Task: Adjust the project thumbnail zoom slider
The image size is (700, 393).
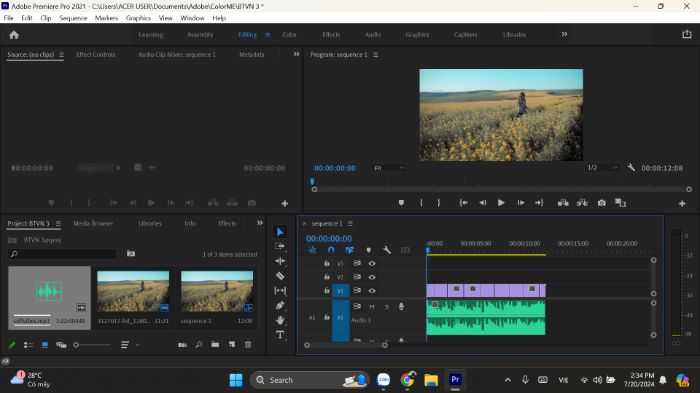Action: tap(92, 345)
